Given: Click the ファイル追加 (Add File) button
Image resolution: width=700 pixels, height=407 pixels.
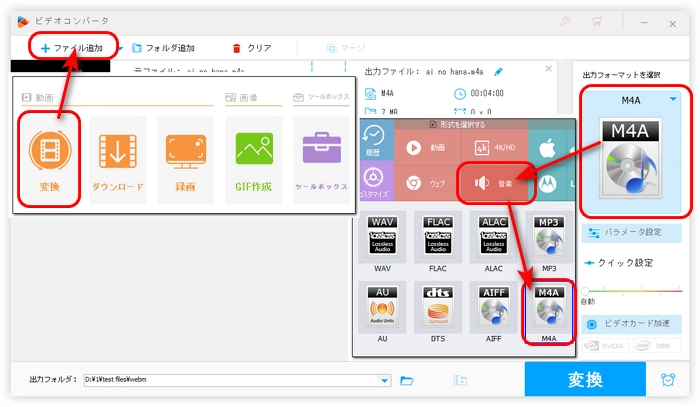Looking at the screenshot, I should click(71, 47).
